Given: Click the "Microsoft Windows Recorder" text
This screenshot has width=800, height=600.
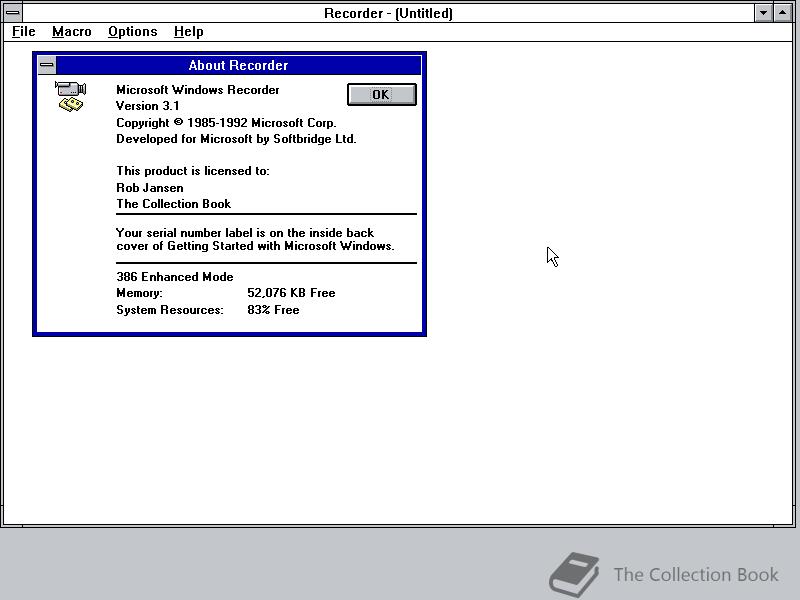Looking at the screenshot, I should coord(197,90).
